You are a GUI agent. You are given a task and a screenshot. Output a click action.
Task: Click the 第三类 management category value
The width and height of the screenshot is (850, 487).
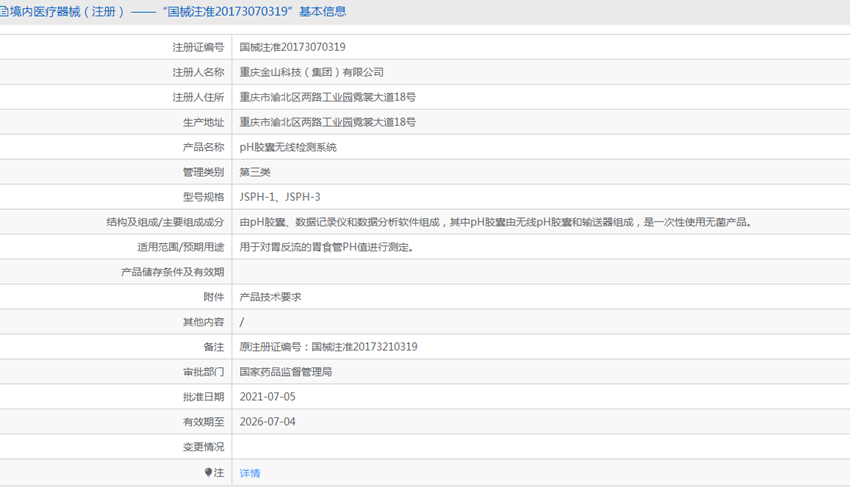pos(255,172)
